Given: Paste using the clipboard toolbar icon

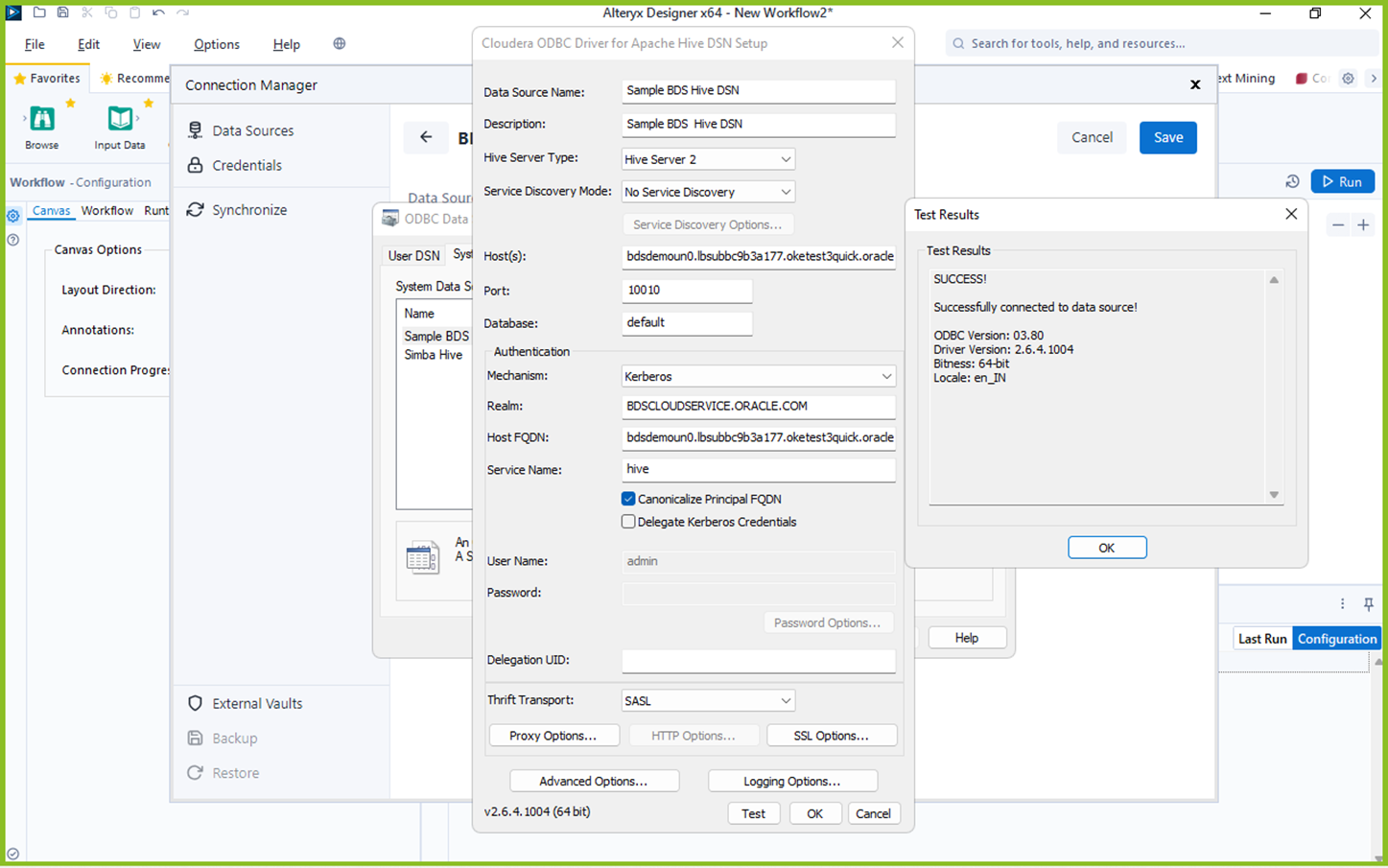Looking at the screenshot, I should point(134,12).
